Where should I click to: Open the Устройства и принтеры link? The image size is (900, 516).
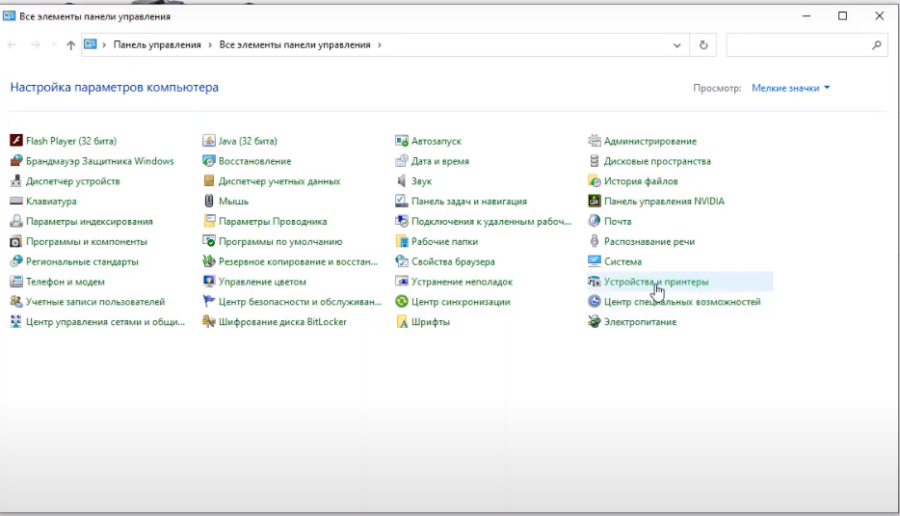tap(656, 282)
